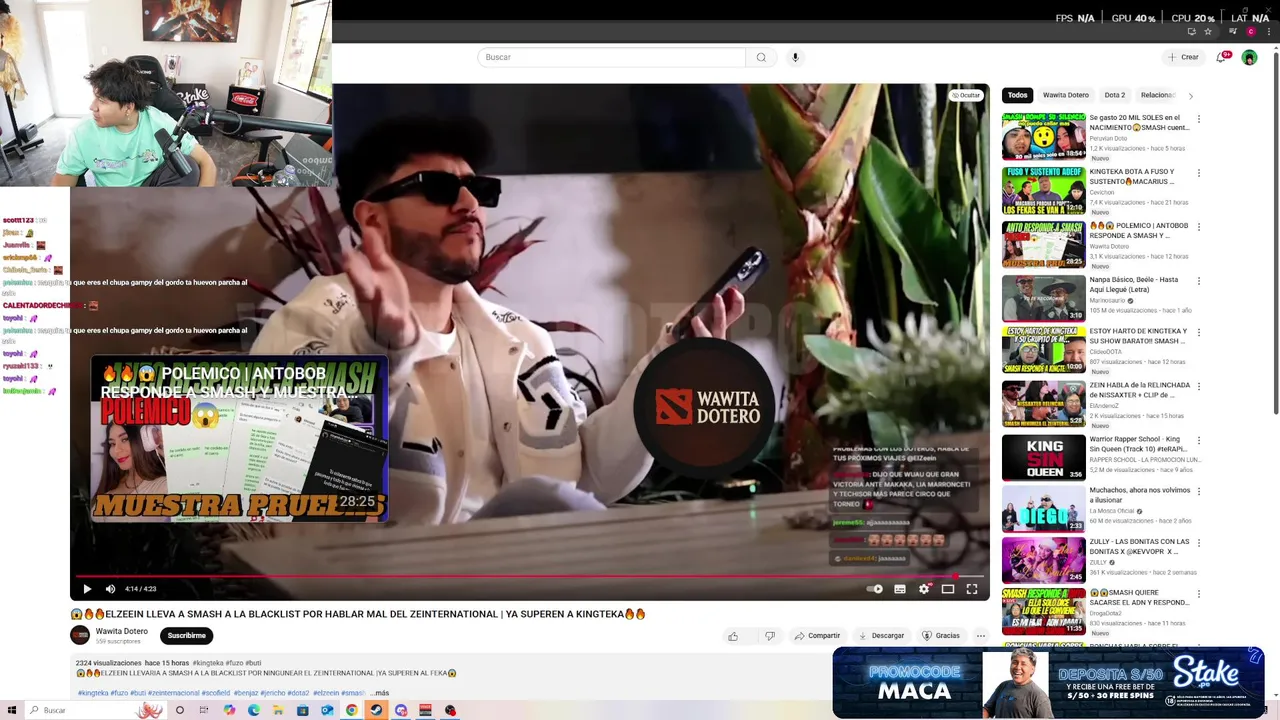
Task: Open YouTube notifications bell
Action: tap(1221, 57)
